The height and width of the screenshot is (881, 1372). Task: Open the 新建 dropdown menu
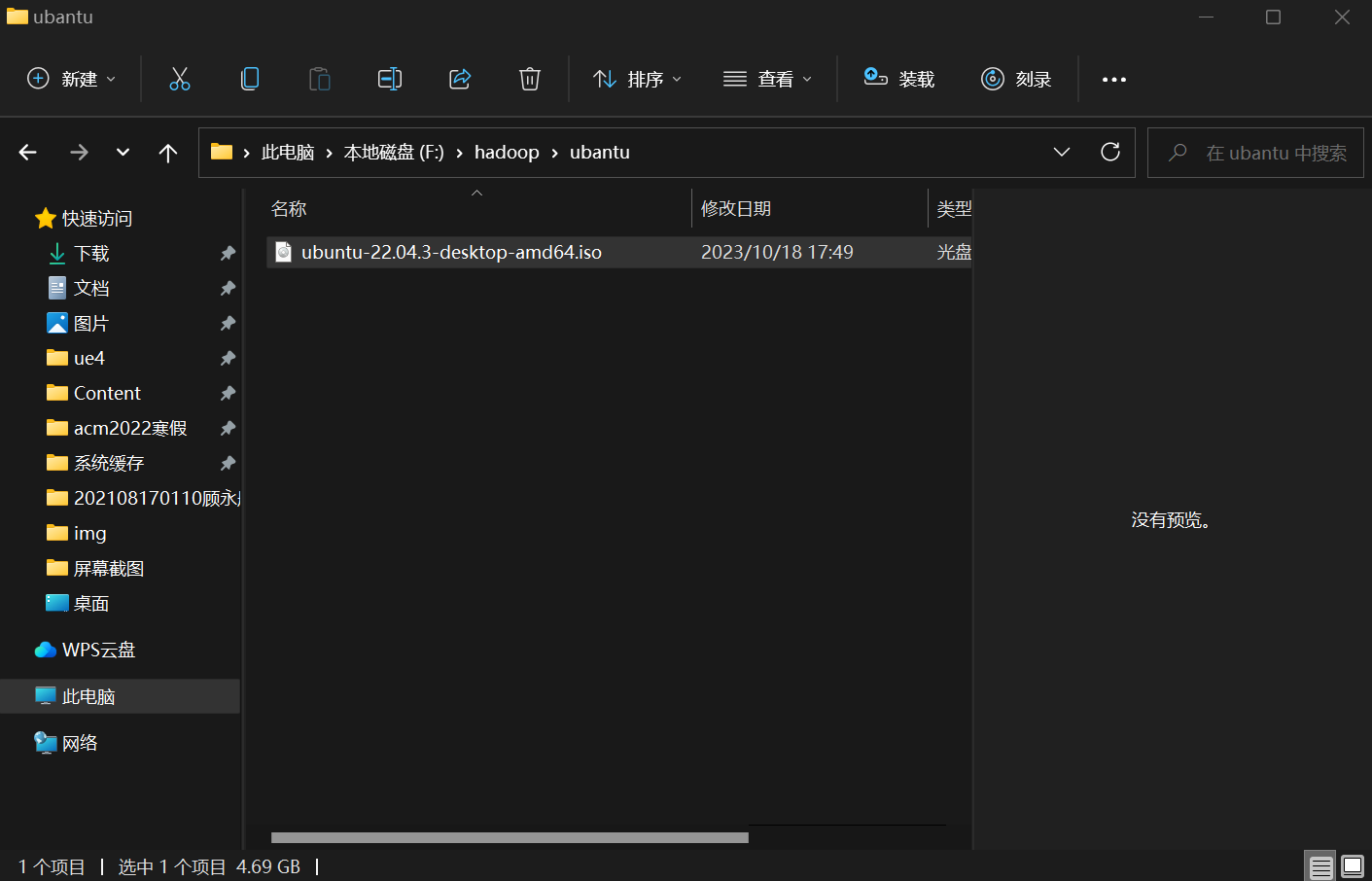point(72,79)
